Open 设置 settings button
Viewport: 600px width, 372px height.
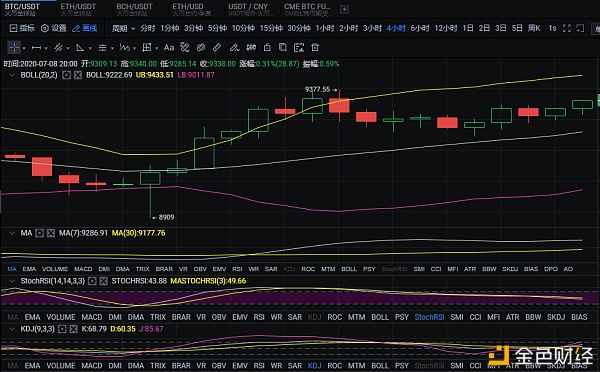(x=54, y=28)
